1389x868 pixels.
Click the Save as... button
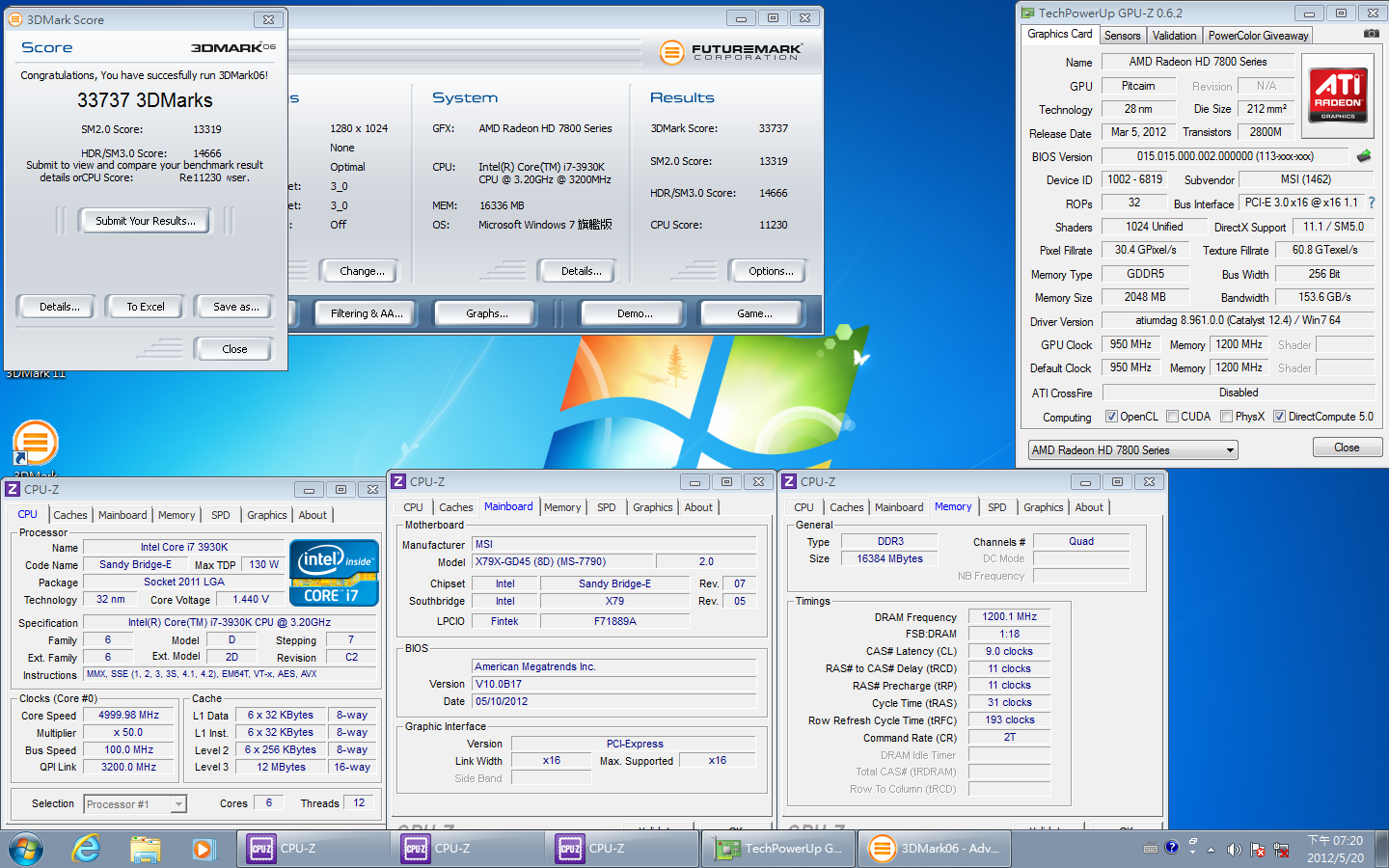coord(236,307)
